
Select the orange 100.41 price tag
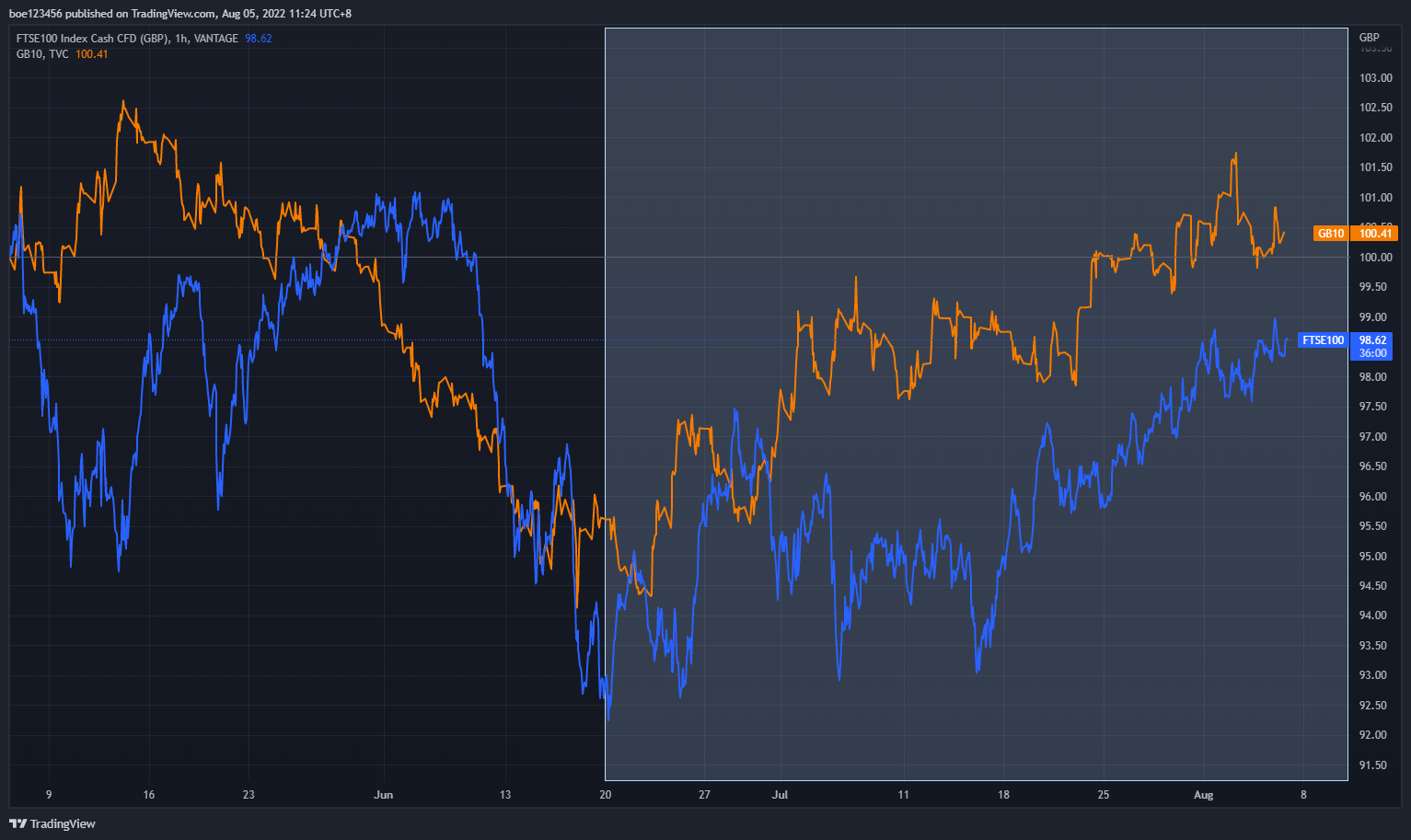click(1377, 234)
